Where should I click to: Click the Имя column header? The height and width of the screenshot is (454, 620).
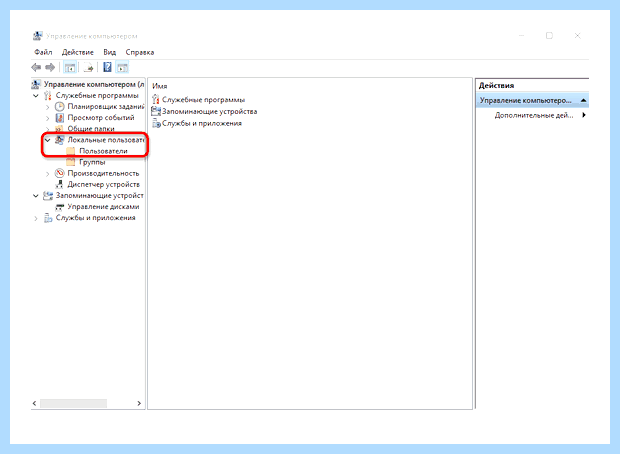tap(160, 86)
